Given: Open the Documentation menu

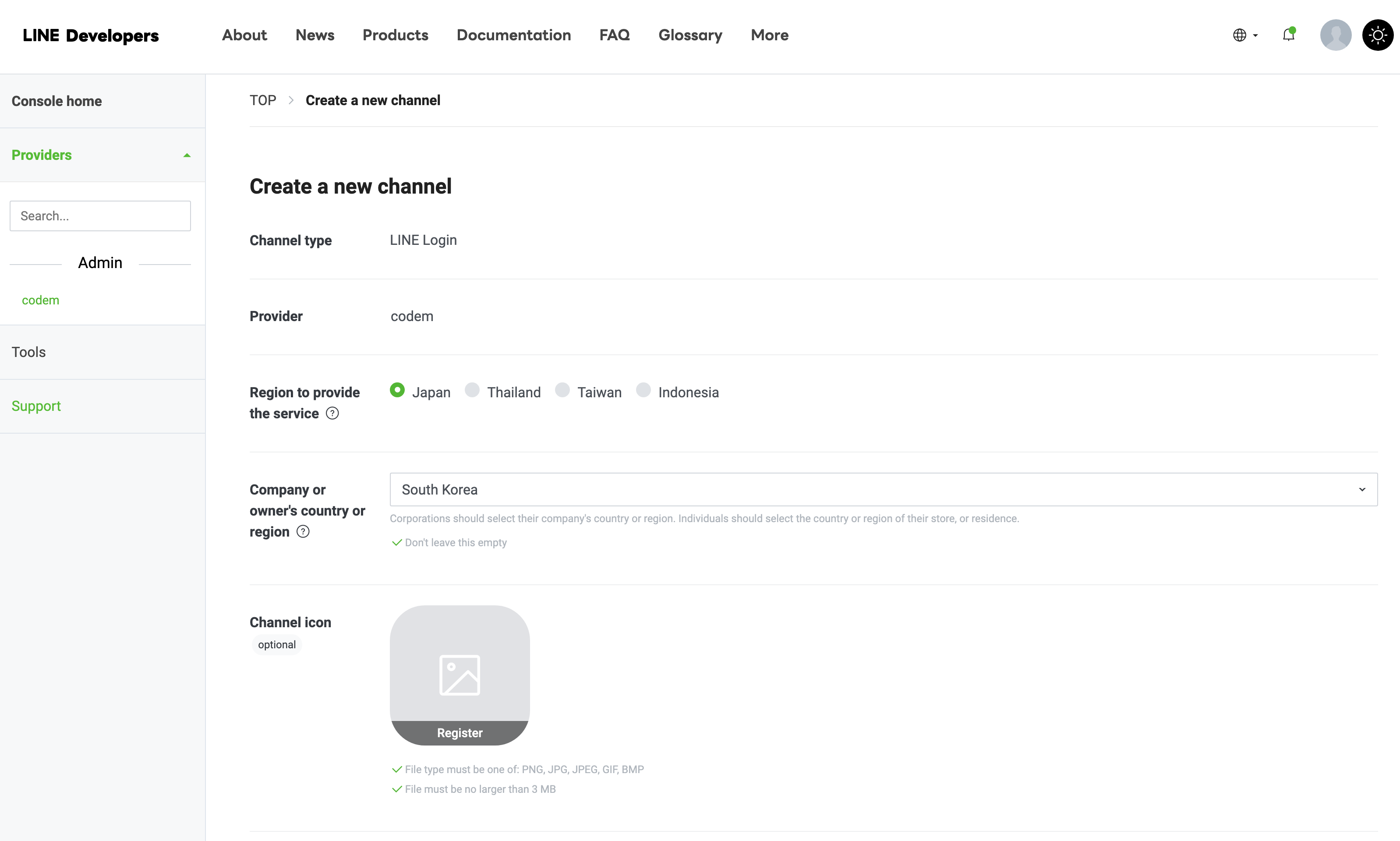Looking at the screenshot, I should point(514,35).
